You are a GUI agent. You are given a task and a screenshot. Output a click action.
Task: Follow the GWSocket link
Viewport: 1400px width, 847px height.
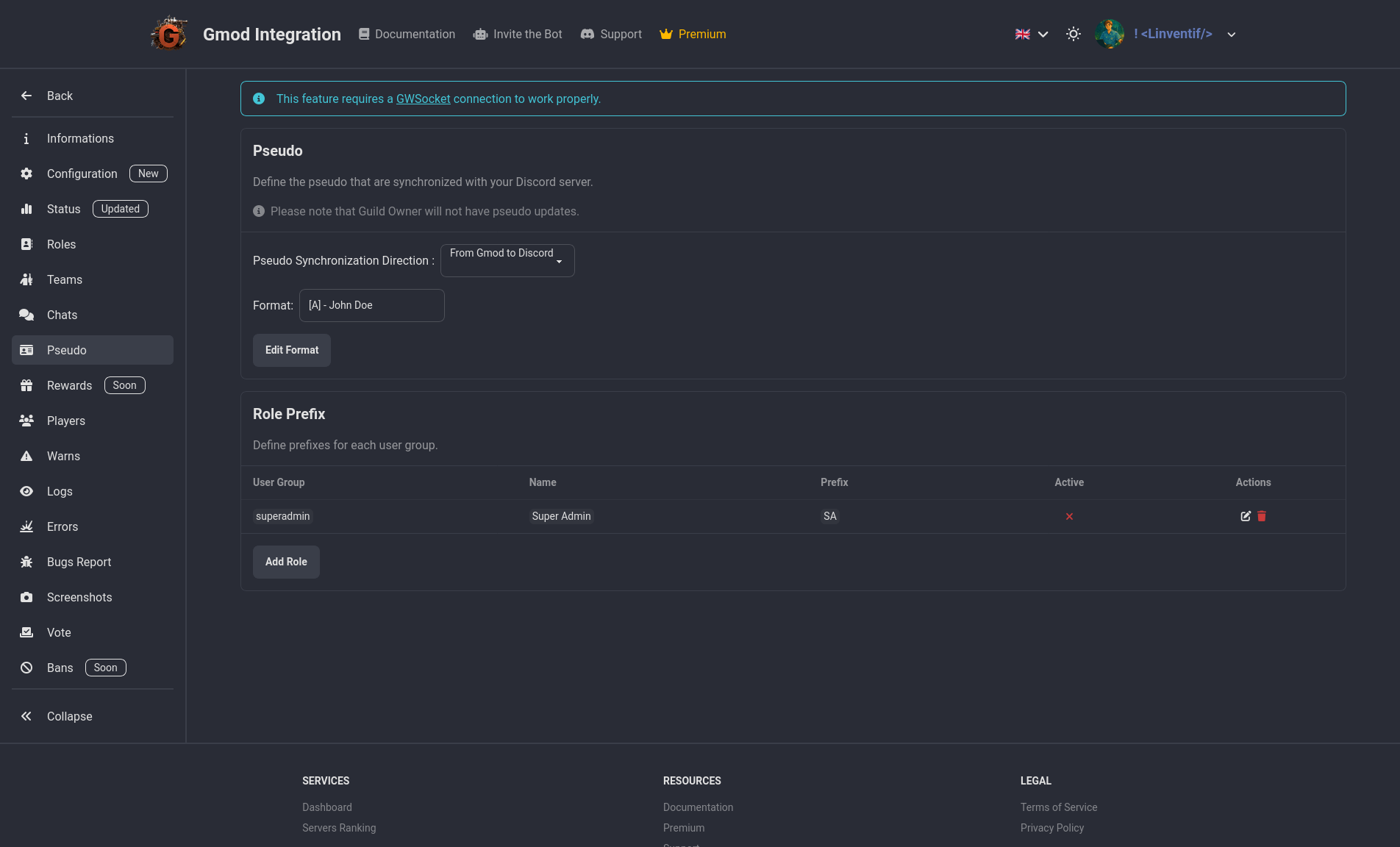pyautogui.click(x=423, y=99)
